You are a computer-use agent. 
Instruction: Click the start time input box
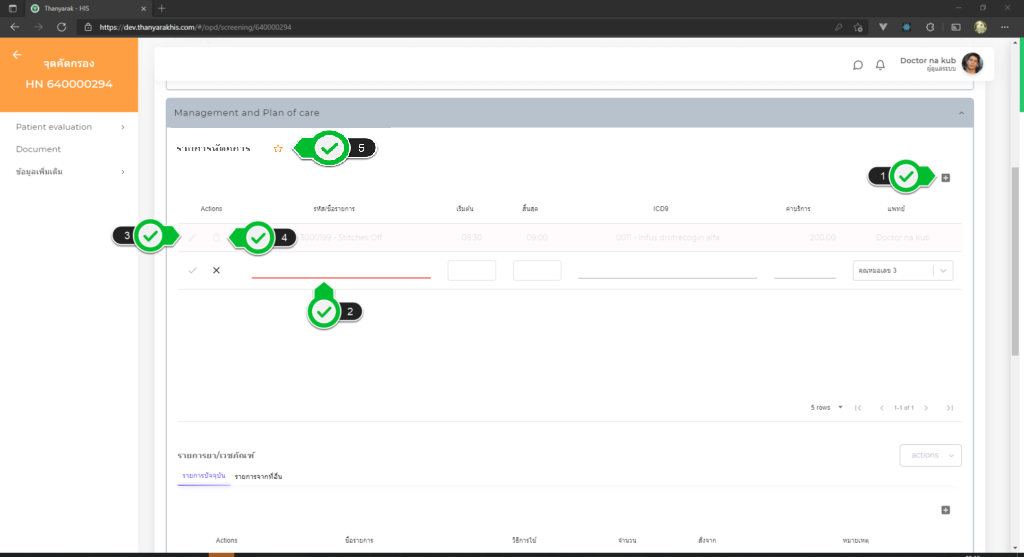471,270
